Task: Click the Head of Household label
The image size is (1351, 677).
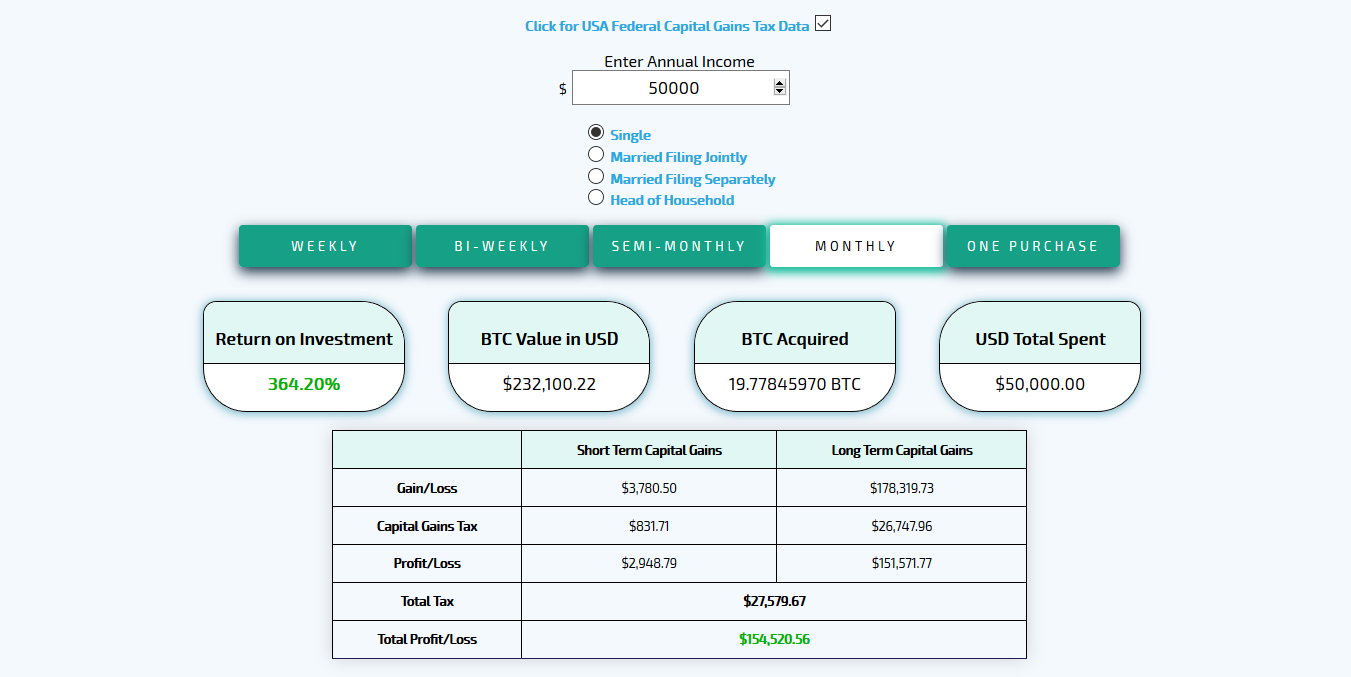Action: [672, 200]
